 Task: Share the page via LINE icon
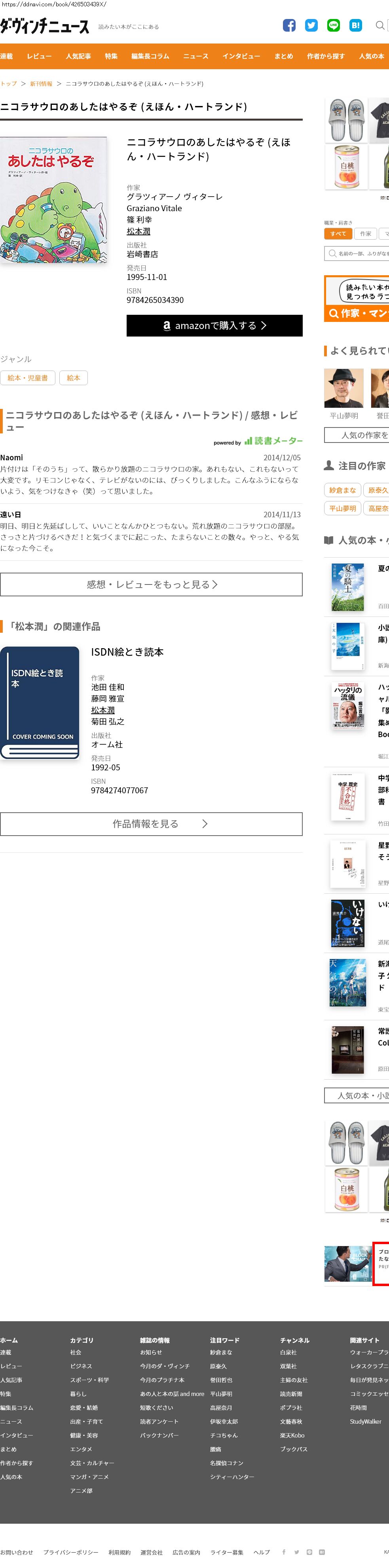point(333,26)
